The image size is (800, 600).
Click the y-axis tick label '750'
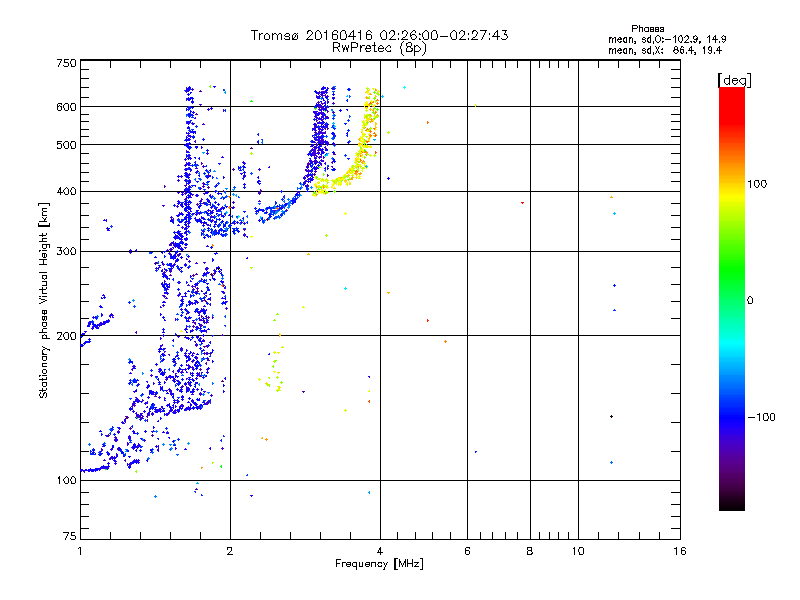(x=66, y=63)
